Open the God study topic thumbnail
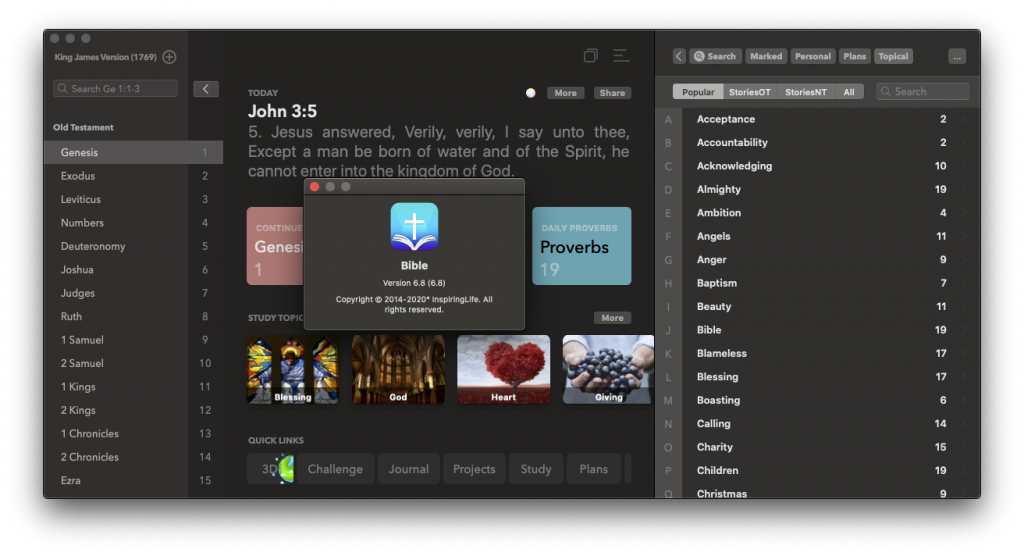Viewport: 1024px width, 556px height. pos(398,370)
